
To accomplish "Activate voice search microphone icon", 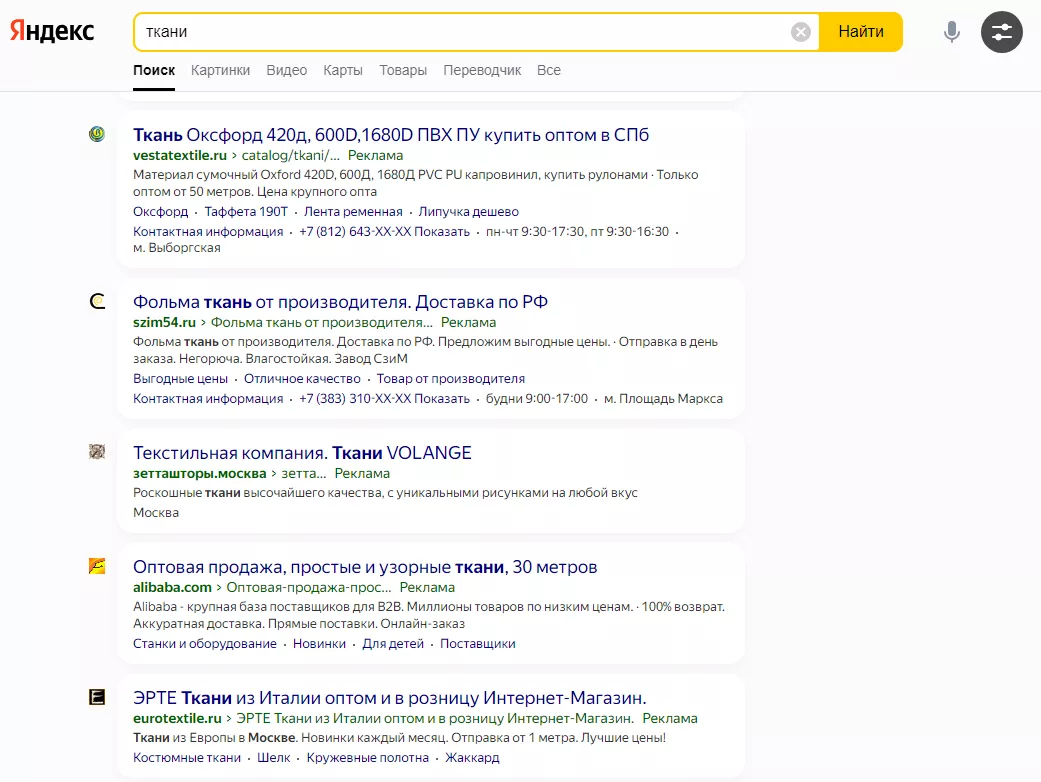I will [951, 32].
